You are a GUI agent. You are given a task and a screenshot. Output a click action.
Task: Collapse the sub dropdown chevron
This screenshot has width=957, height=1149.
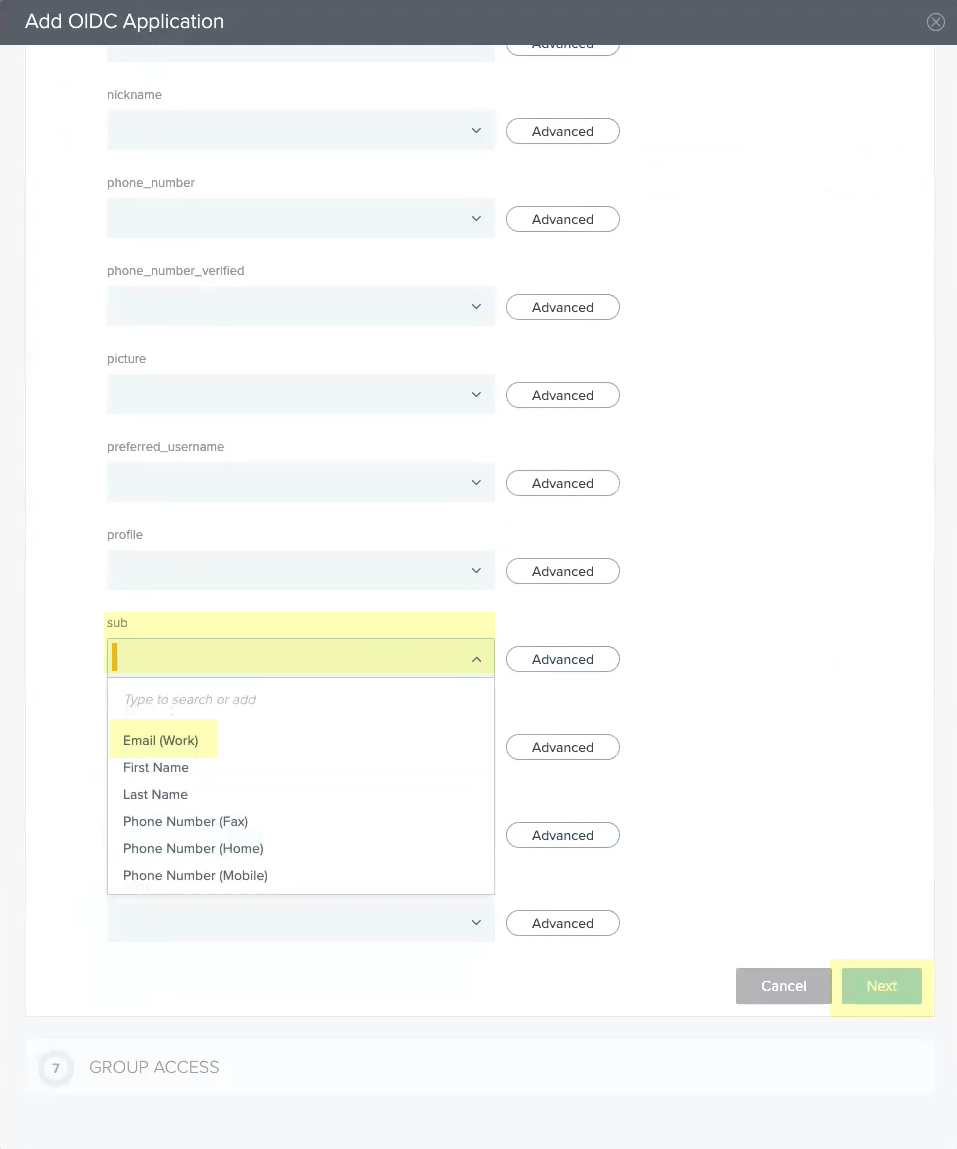click(x=476, y=659)
